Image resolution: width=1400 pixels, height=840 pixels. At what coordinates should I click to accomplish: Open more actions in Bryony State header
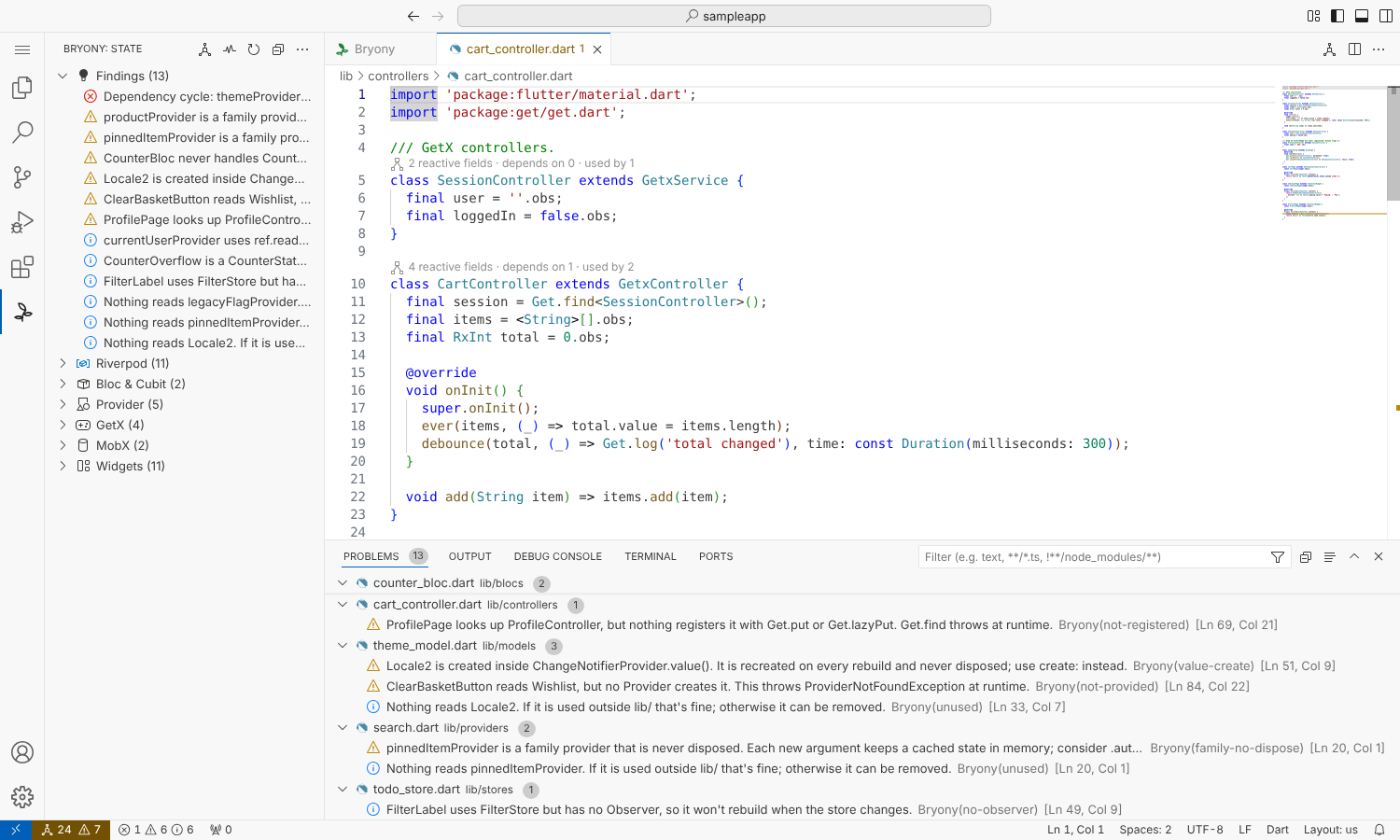point(302,49)
